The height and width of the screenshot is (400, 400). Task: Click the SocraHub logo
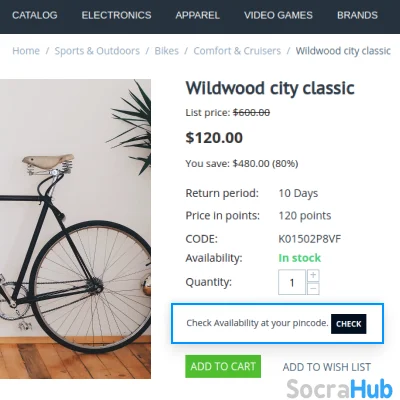tap(339, 389)
